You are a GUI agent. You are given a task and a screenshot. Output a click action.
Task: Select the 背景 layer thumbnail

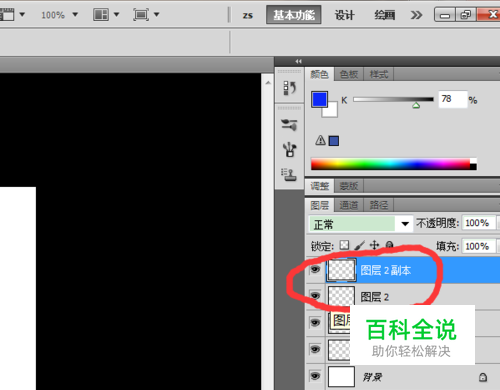coord(341,376)
